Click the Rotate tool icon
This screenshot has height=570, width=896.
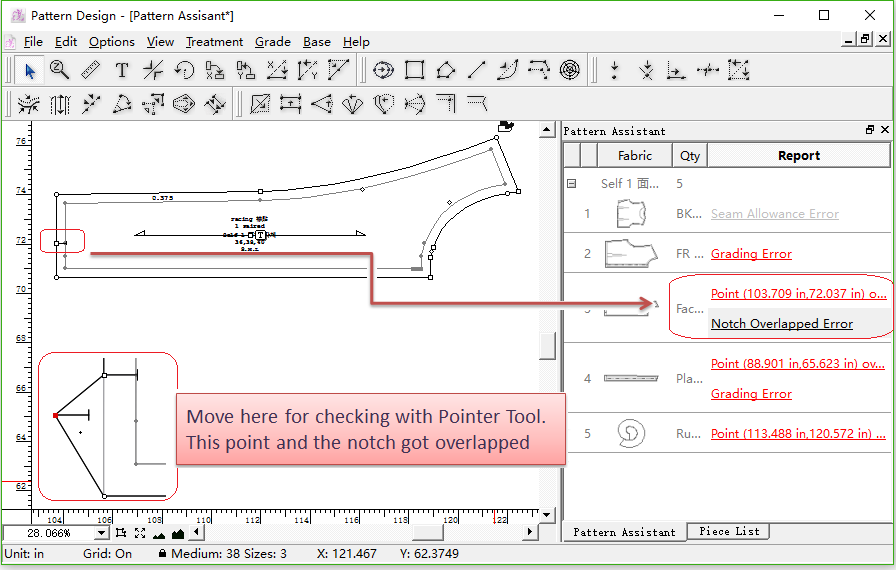[x=184, y=70]
